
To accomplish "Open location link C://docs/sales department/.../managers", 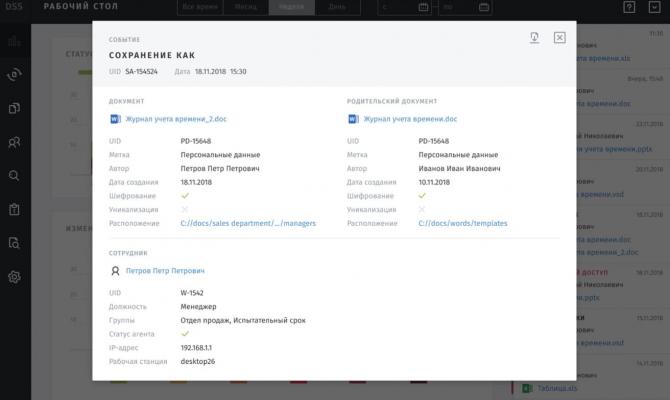I will 248,223.
